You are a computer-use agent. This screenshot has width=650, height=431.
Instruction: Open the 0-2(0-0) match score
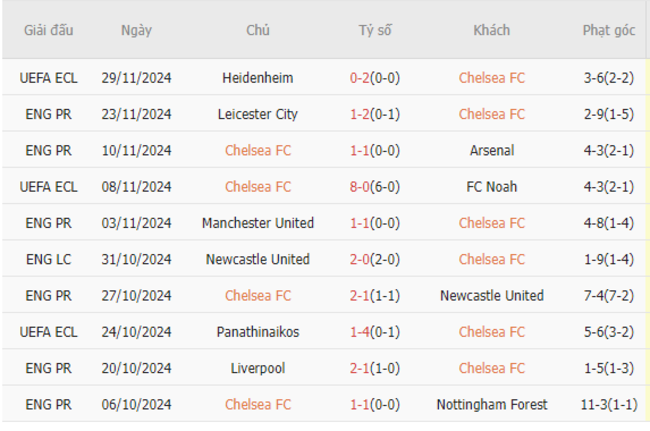point(375,78)
